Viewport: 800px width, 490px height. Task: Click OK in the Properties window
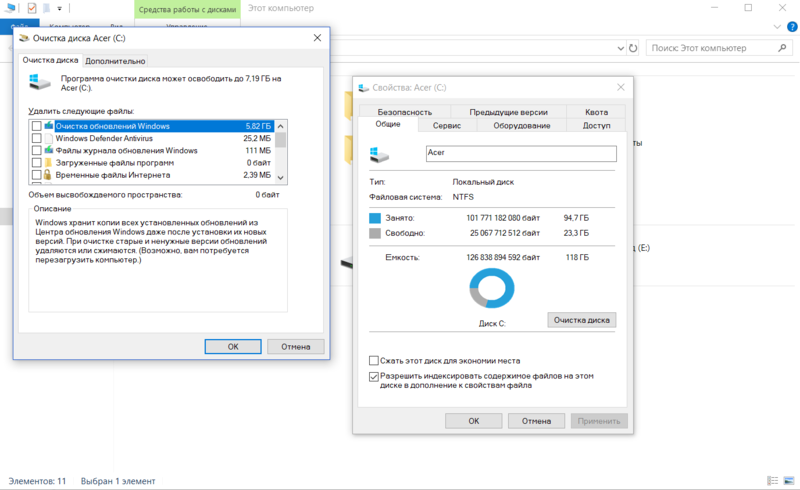473,421
